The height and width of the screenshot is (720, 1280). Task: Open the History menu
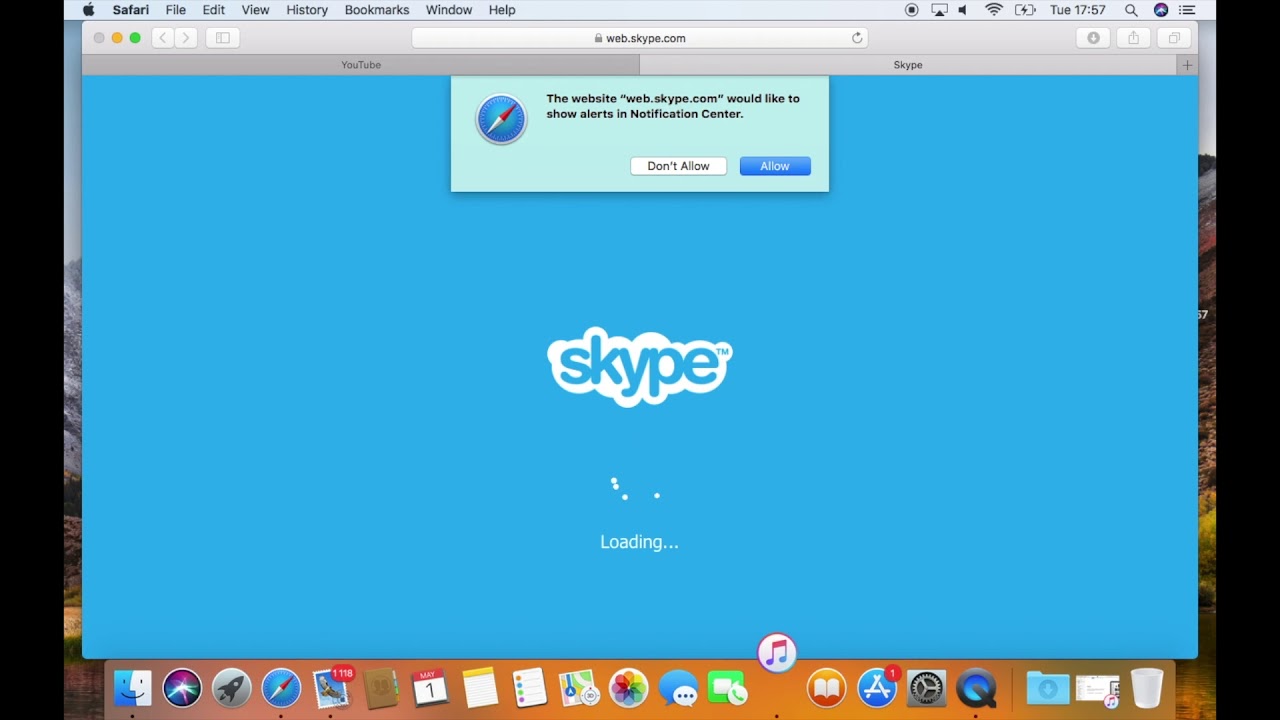pyautogui.click(x=307, y=10)
